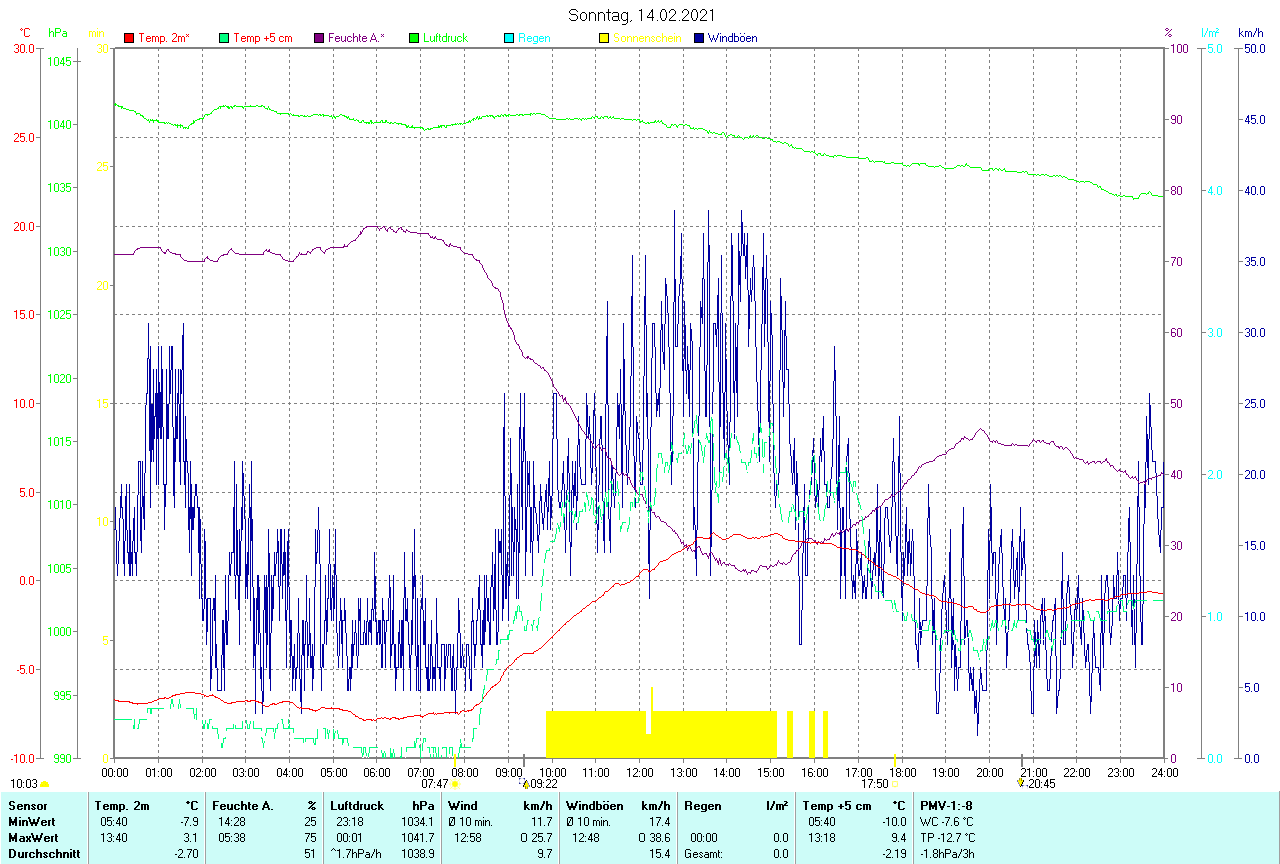Click the 'Gesamt:' rain total label
The image size is (1280, 864).
click(x=704, y=854)
